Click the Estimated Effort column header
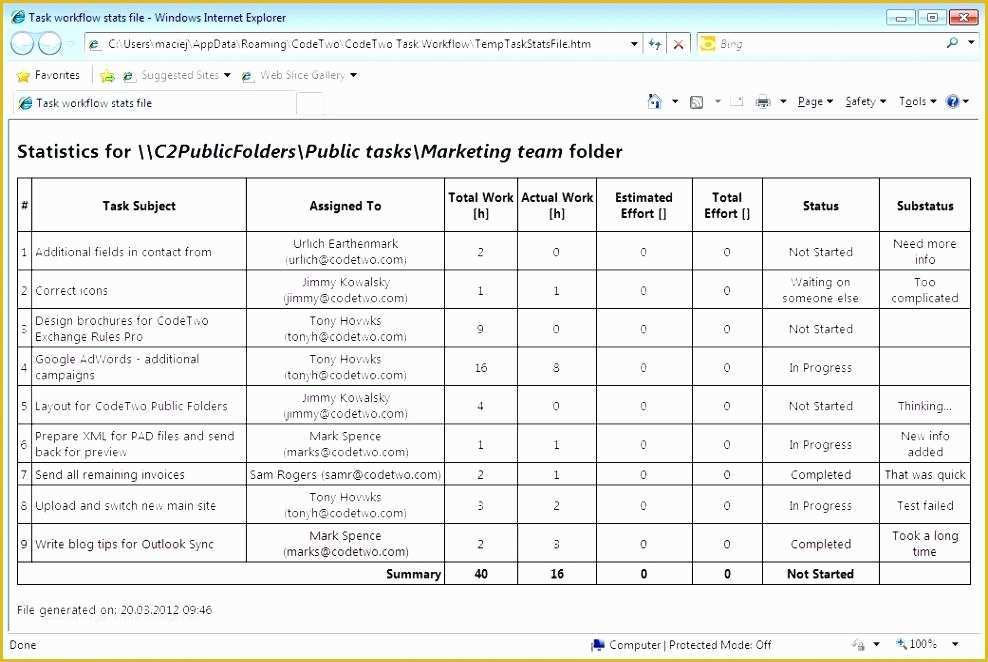The width and height of the screenshot is (988, 662). (643, 205)
